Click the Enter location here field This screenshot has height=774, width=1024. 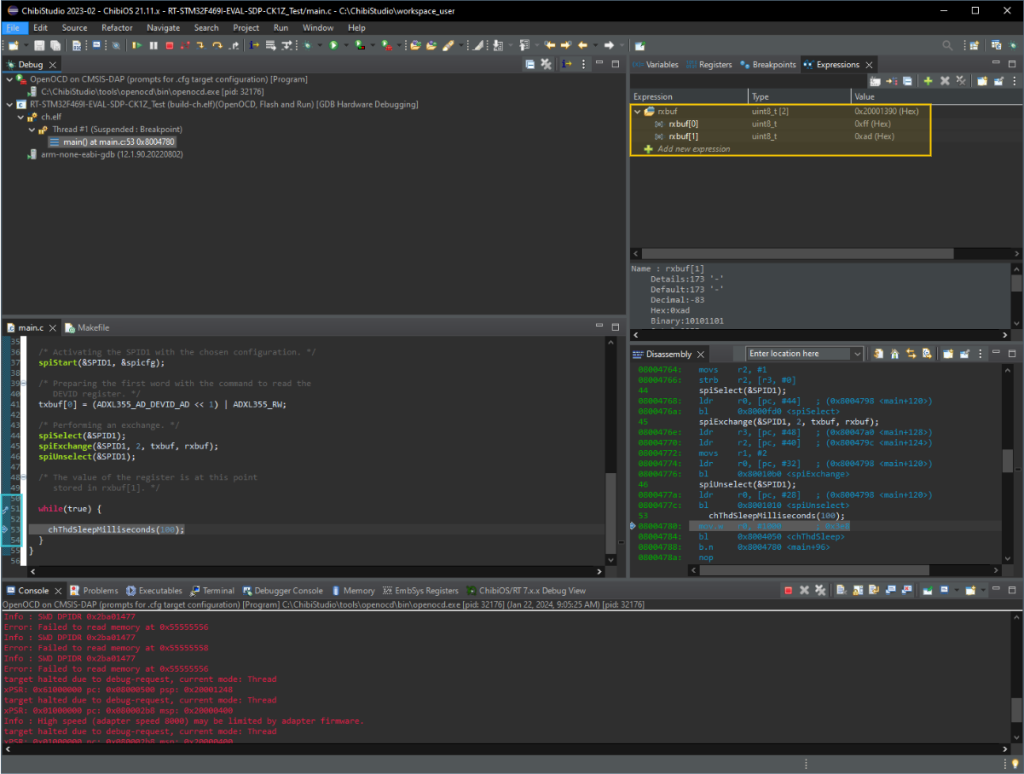pyautogui.click(x=799, y=353)
